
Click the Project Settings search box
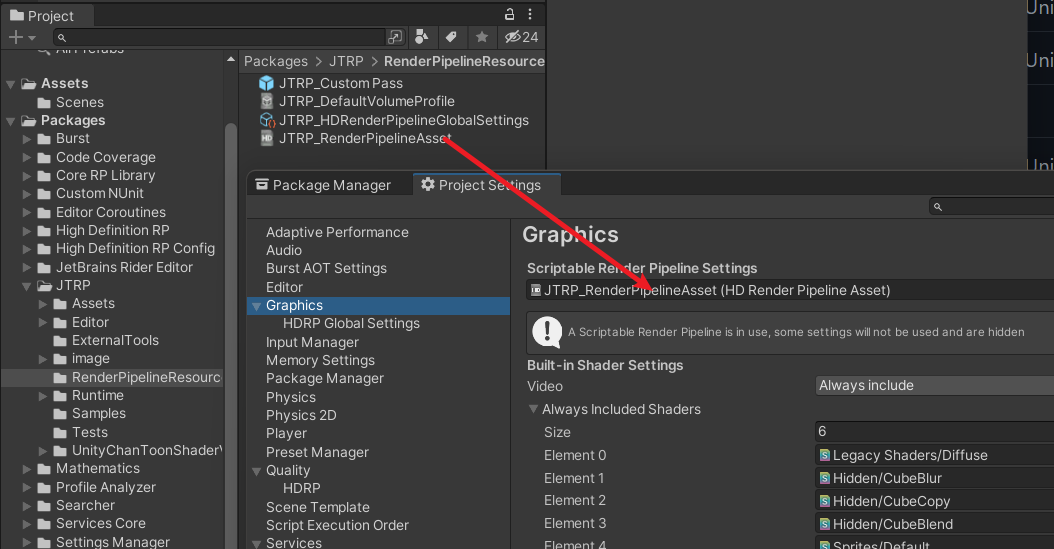[991, 206]
